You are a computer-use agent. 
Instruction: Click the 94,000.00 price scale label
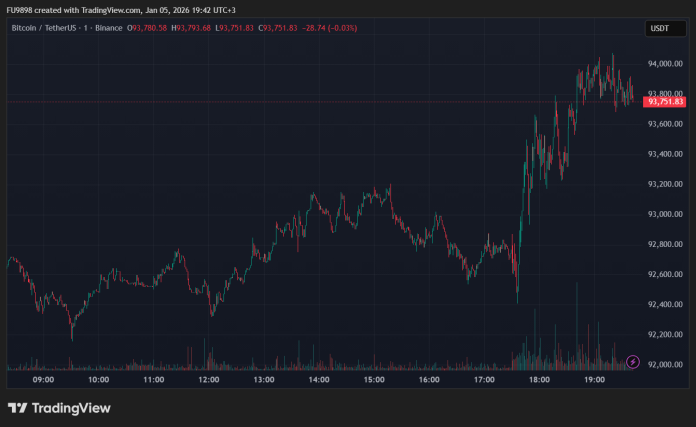pyautogui.click(x=664, y=64)
